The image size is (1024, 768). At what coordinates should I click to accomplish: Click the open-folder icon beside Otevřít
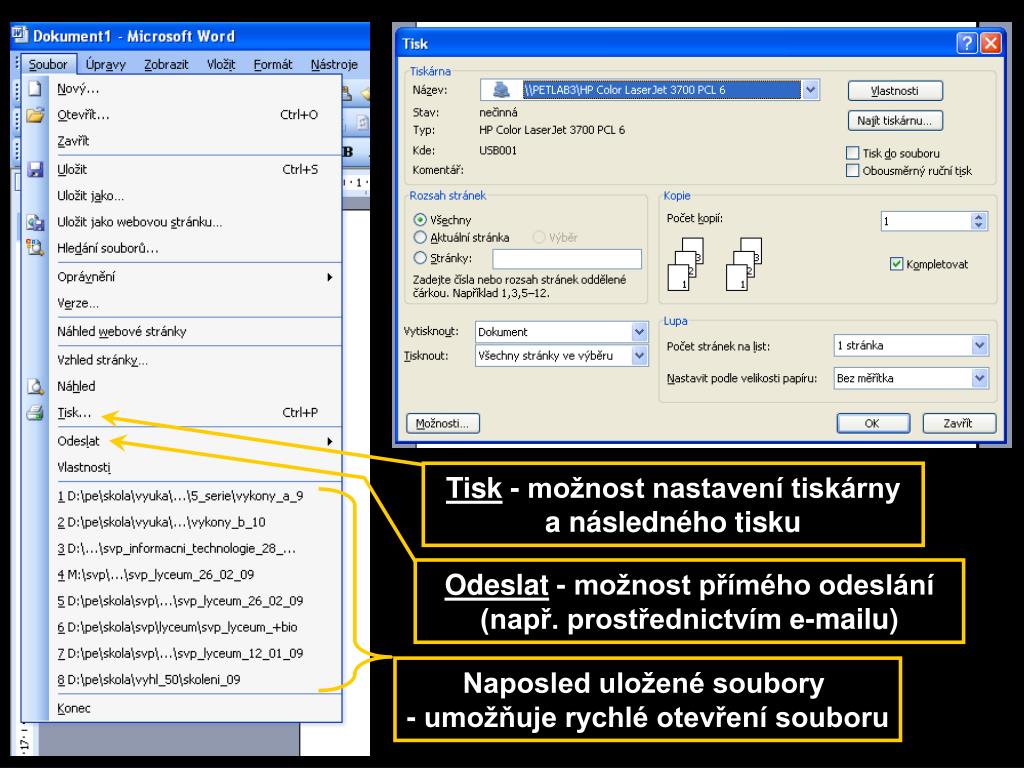point(35,115)
